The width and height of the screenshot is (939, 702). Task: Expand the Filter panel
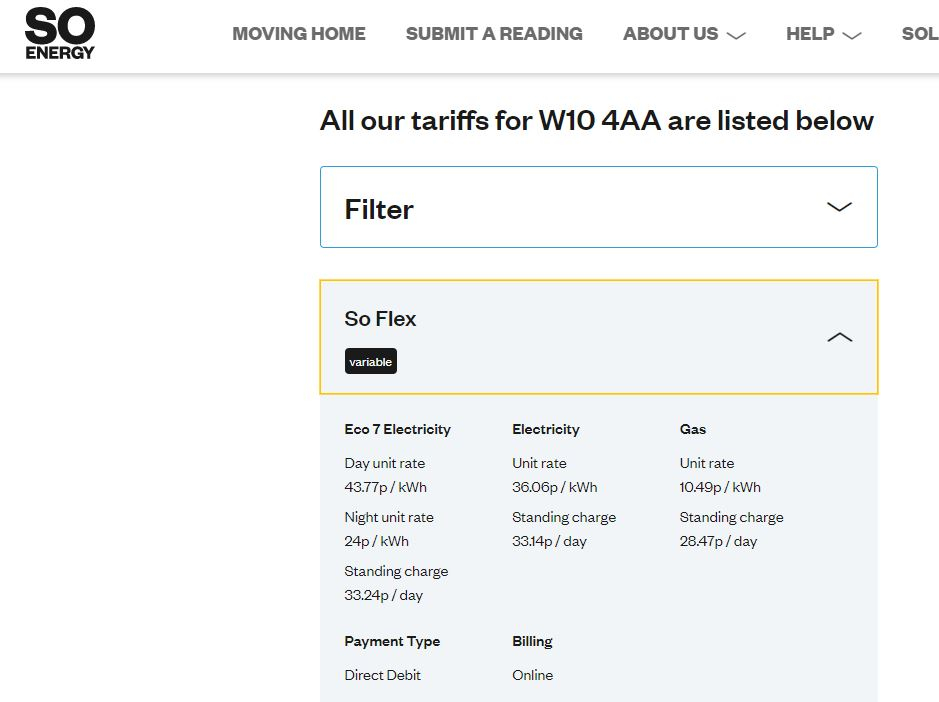pyautogui.click(x=599, y=207)
